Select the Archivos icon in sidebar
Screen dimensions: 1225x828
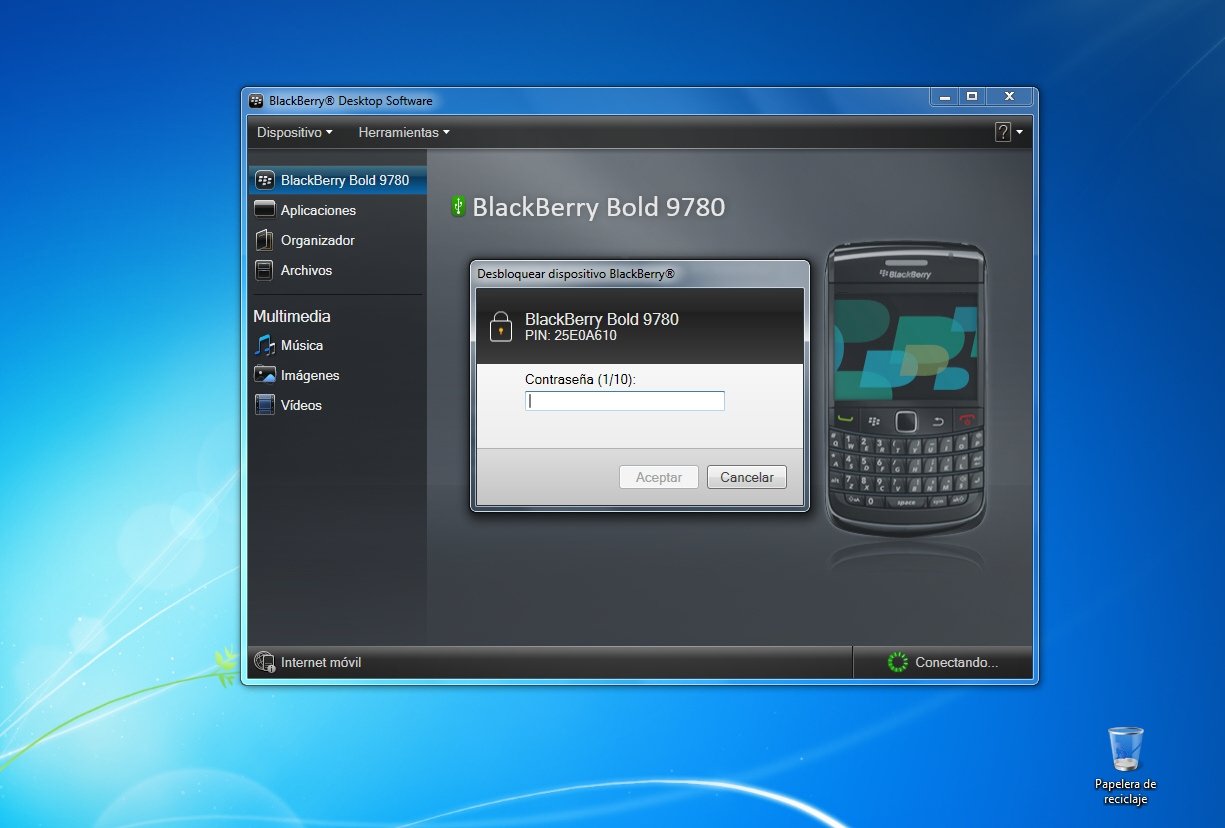tap(265, 270)
